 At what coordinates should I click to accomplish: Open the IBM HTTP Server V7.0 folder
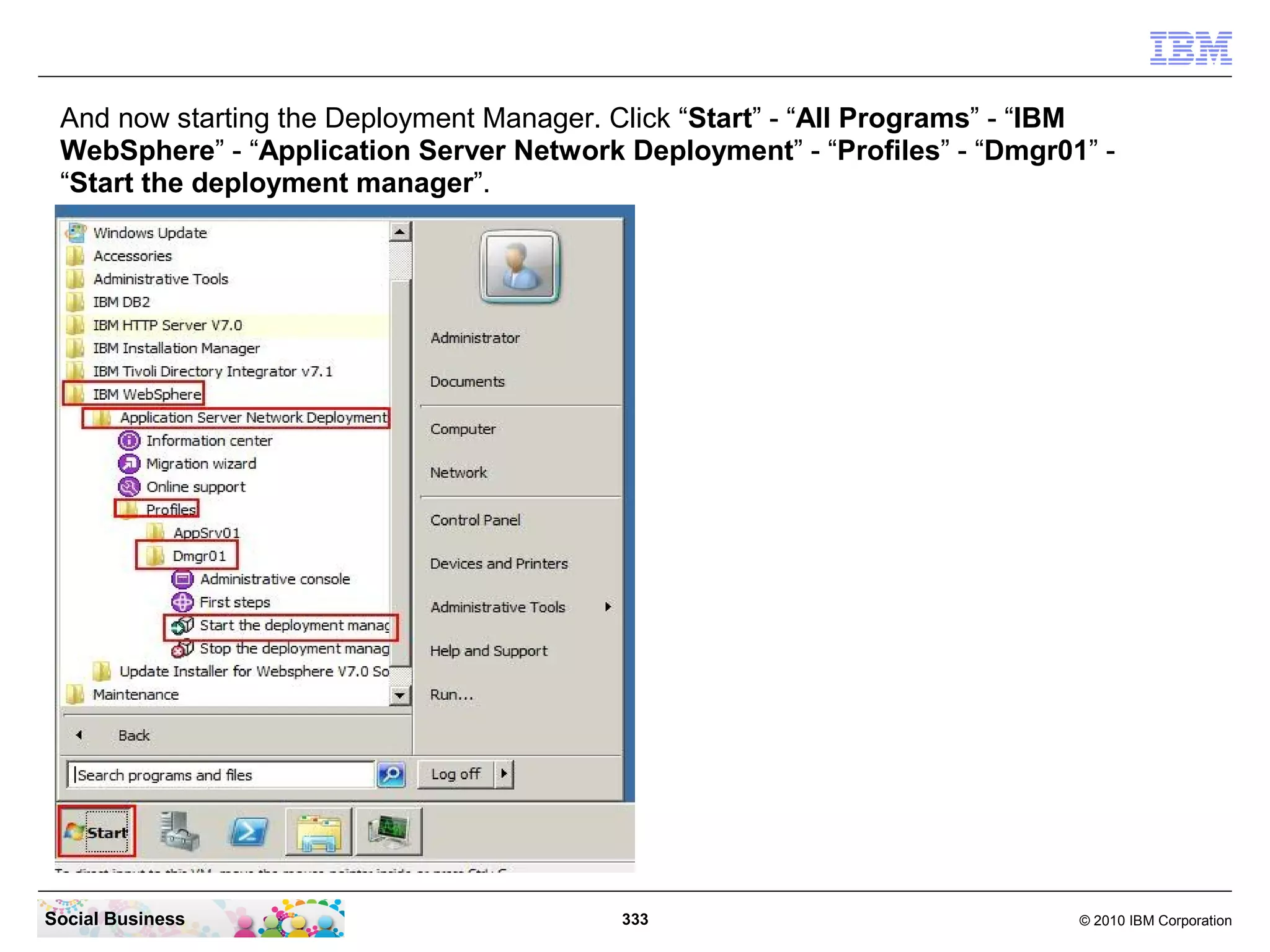[154, 325]
